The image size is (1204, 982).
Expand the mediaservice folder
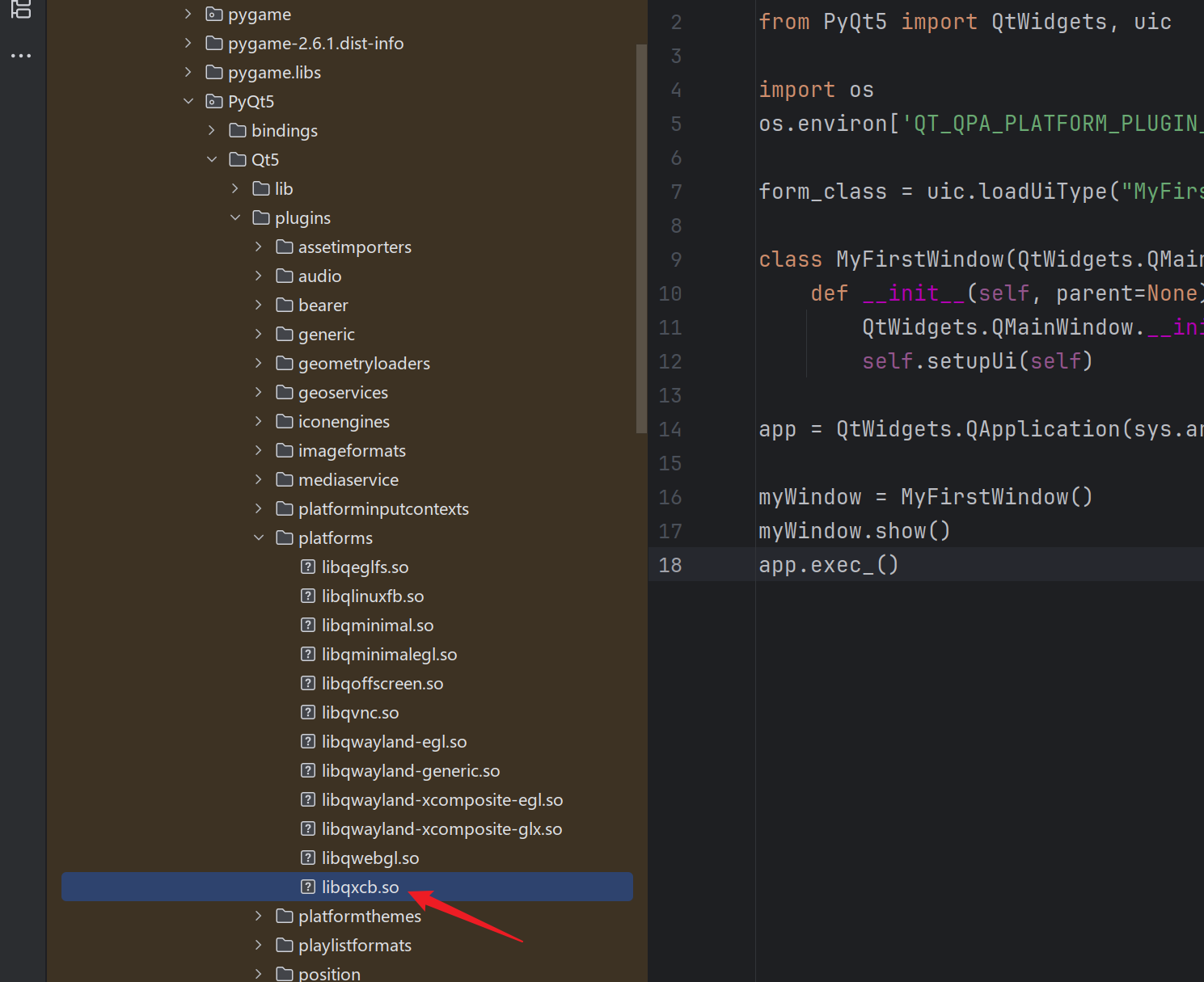click(259, 479)
